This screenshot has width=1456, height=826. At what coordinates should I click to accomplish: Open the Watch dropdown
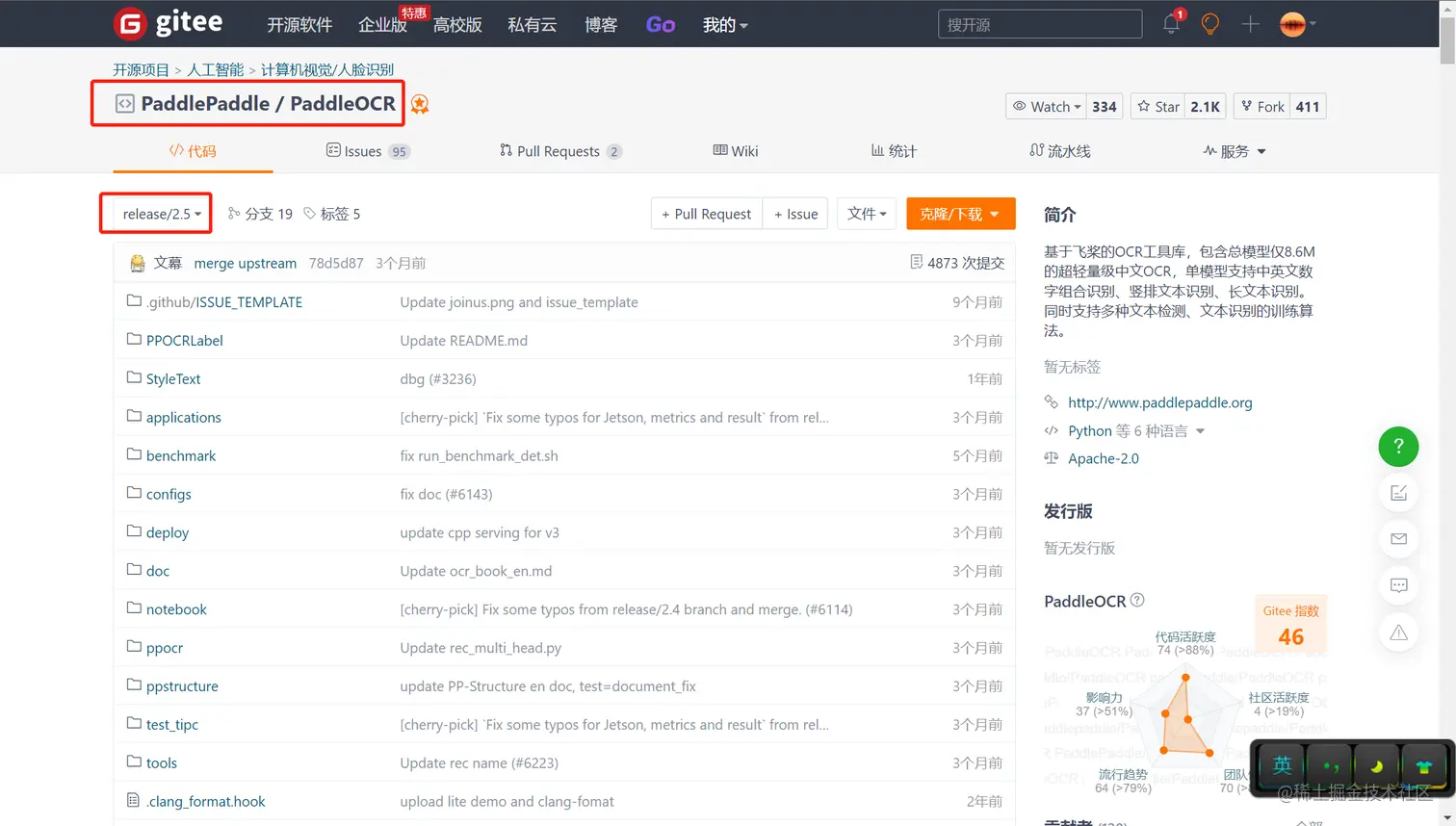(x=1046, y=107)
